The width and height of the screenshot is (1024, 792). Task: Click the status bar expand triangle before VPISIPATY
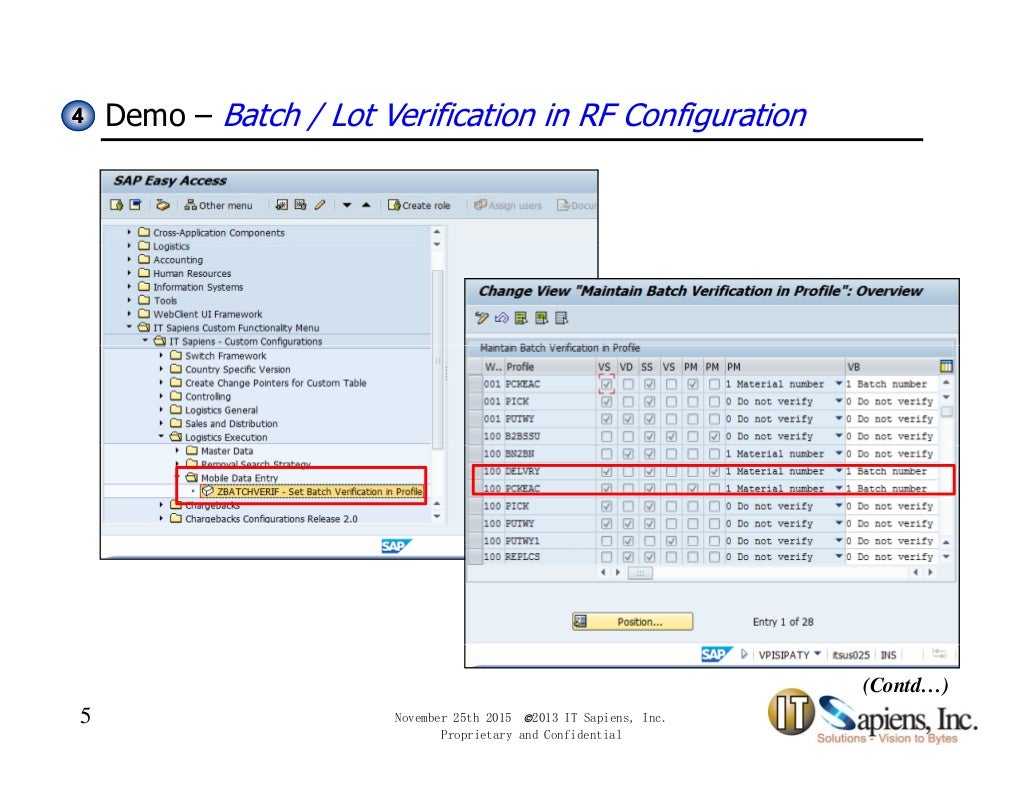pos(744,654)
